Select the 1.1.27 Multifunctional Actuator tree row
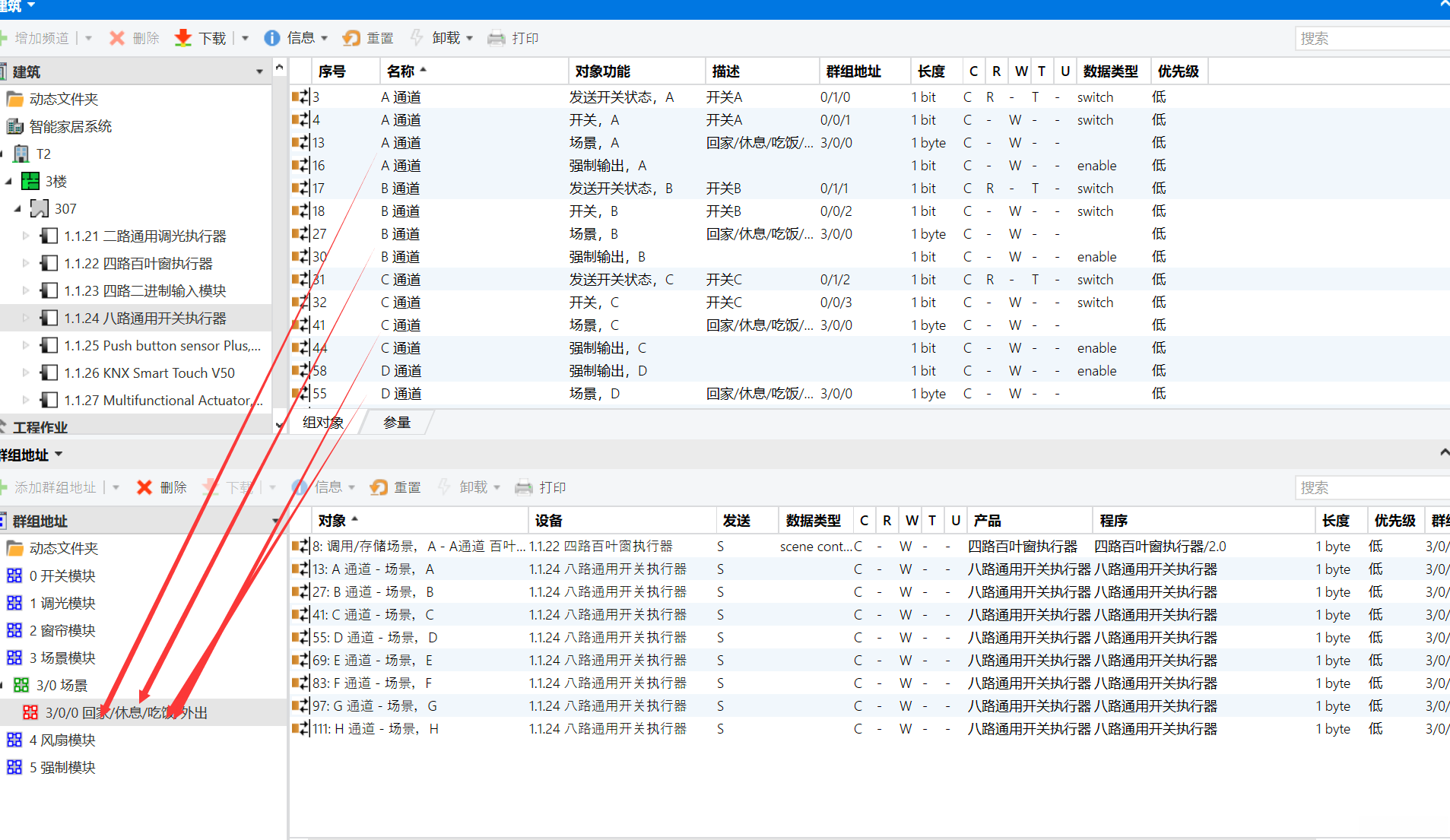This screenshot has height=840, width=1450. tap(135, 401)
